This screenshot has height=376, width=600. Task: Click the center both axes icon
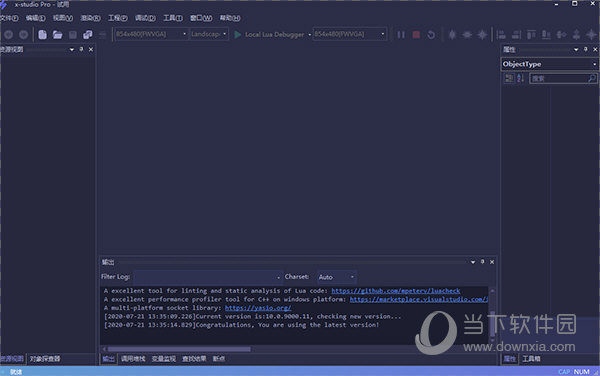click(x=482, y=35)
